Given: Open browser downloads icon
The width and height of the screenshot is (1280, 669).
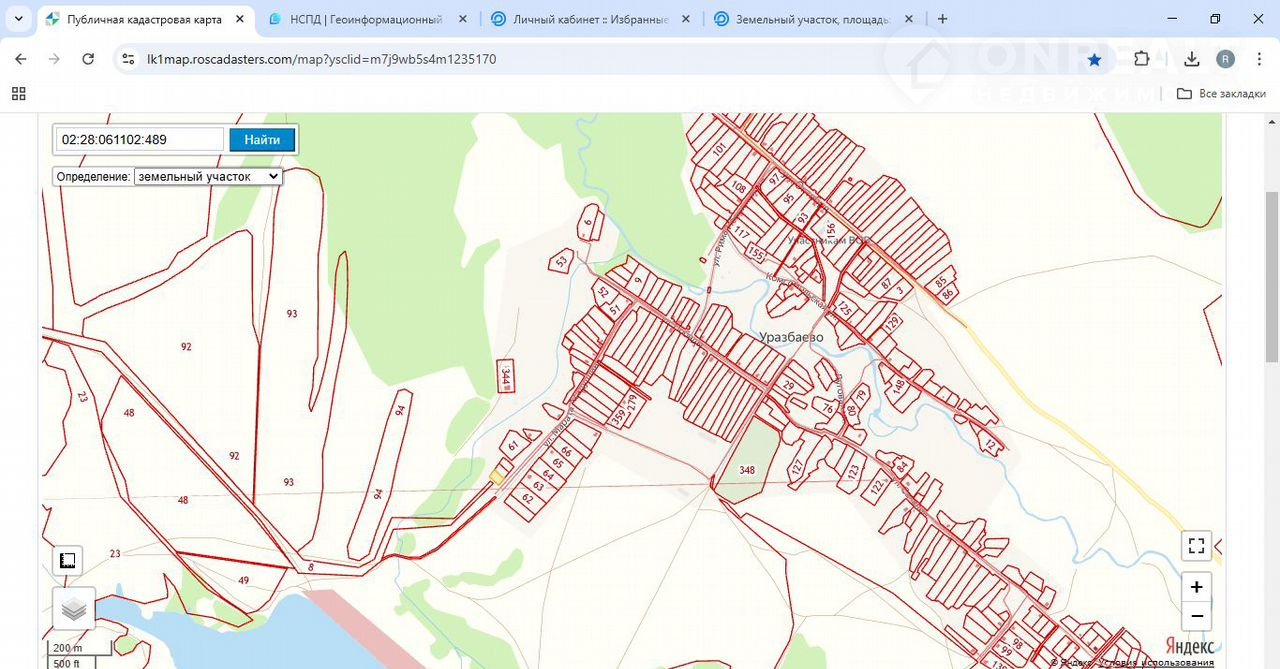Looking at the screenshot, I should (x=1191, y=60).
